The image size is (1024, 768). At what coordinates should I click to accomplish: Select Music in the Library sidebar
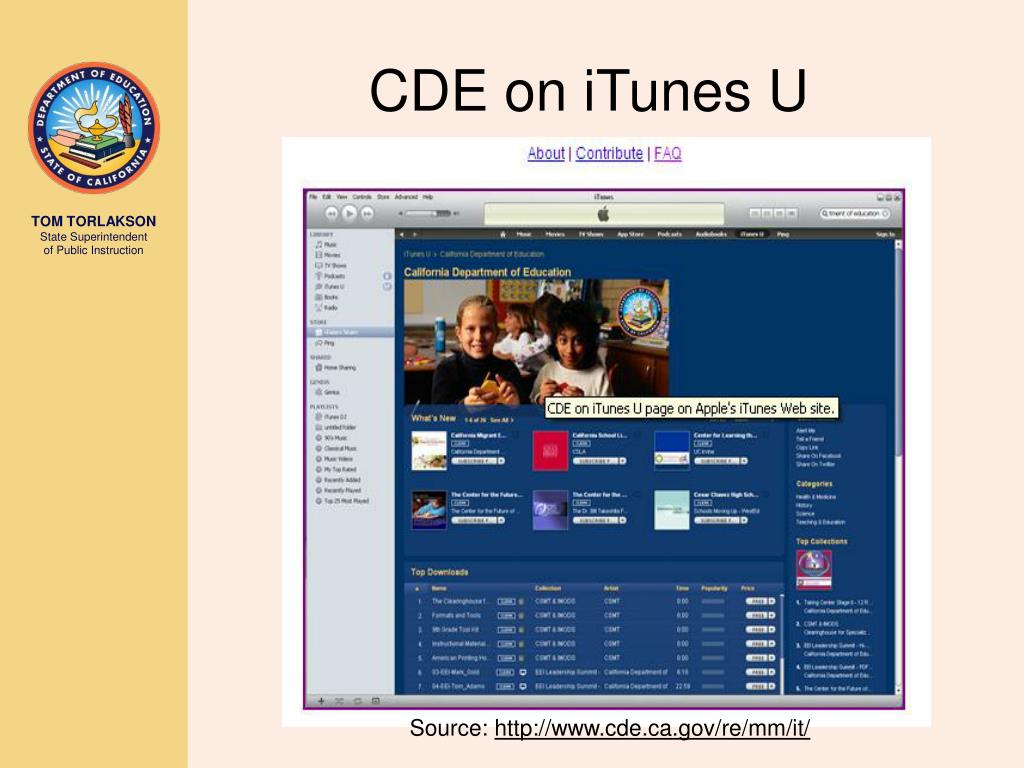[x=327, y=244]
